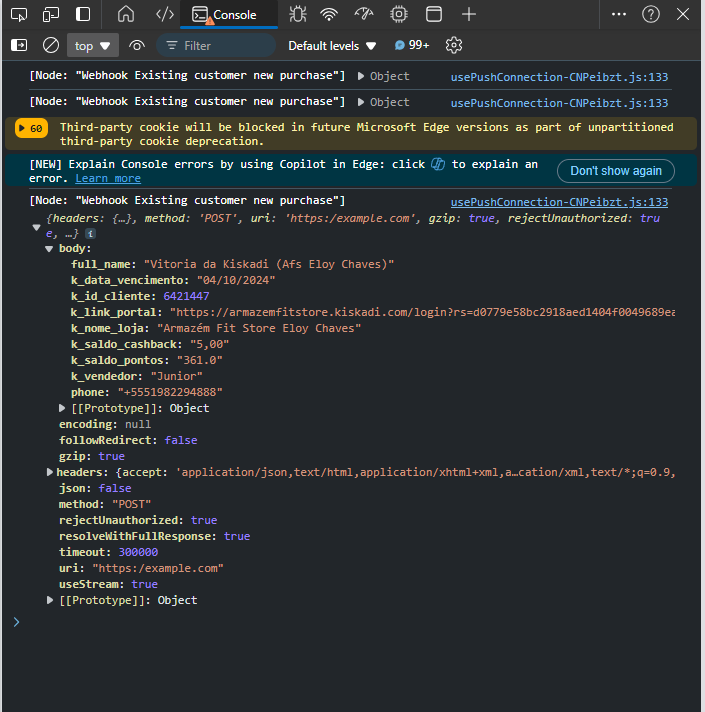Close the DevTools panel
Screen dimensions: 705x712
click(683, 15)
